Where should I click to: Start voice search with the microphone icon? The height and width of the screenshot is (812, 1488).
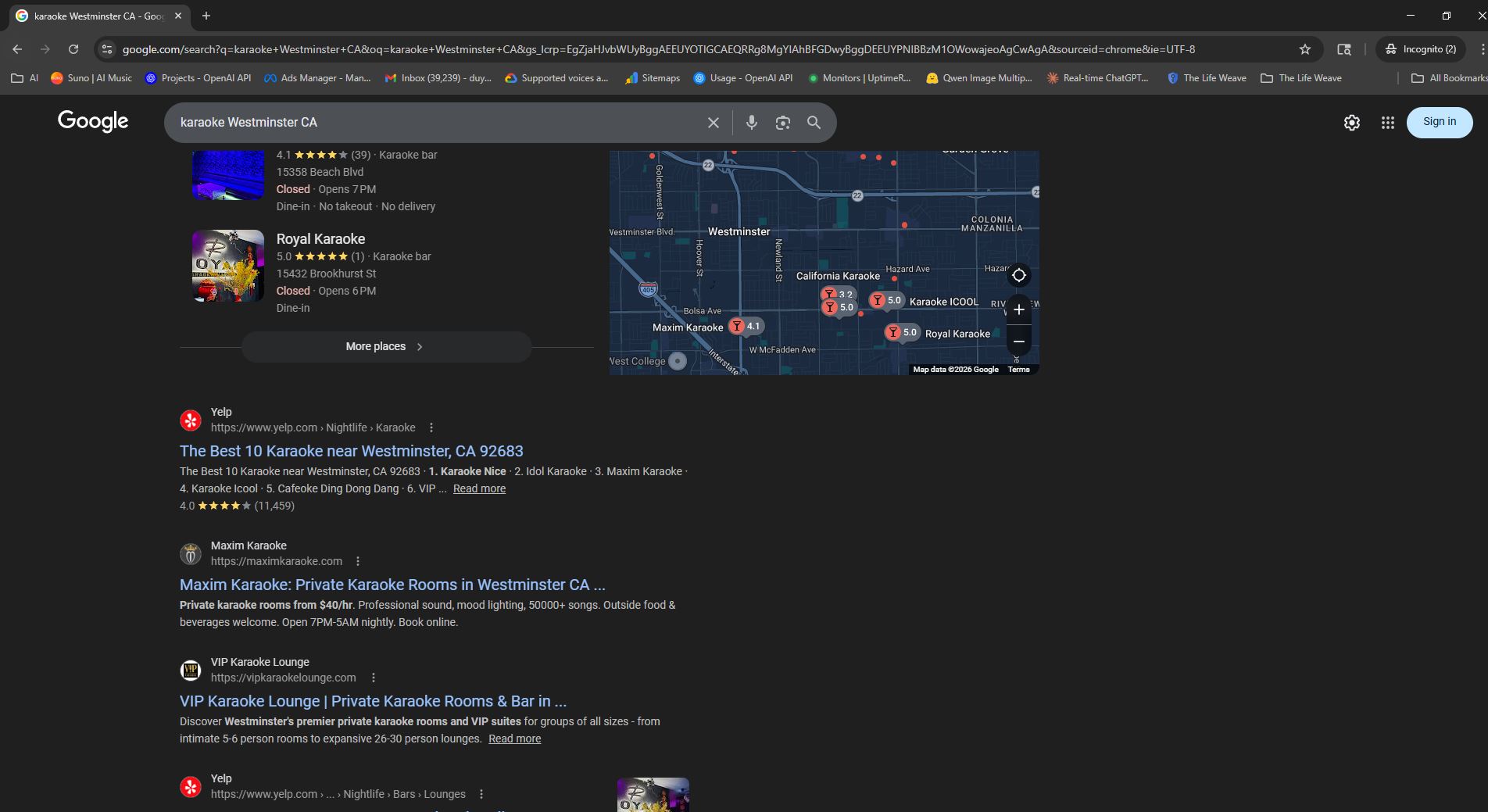tap(751, 123)
